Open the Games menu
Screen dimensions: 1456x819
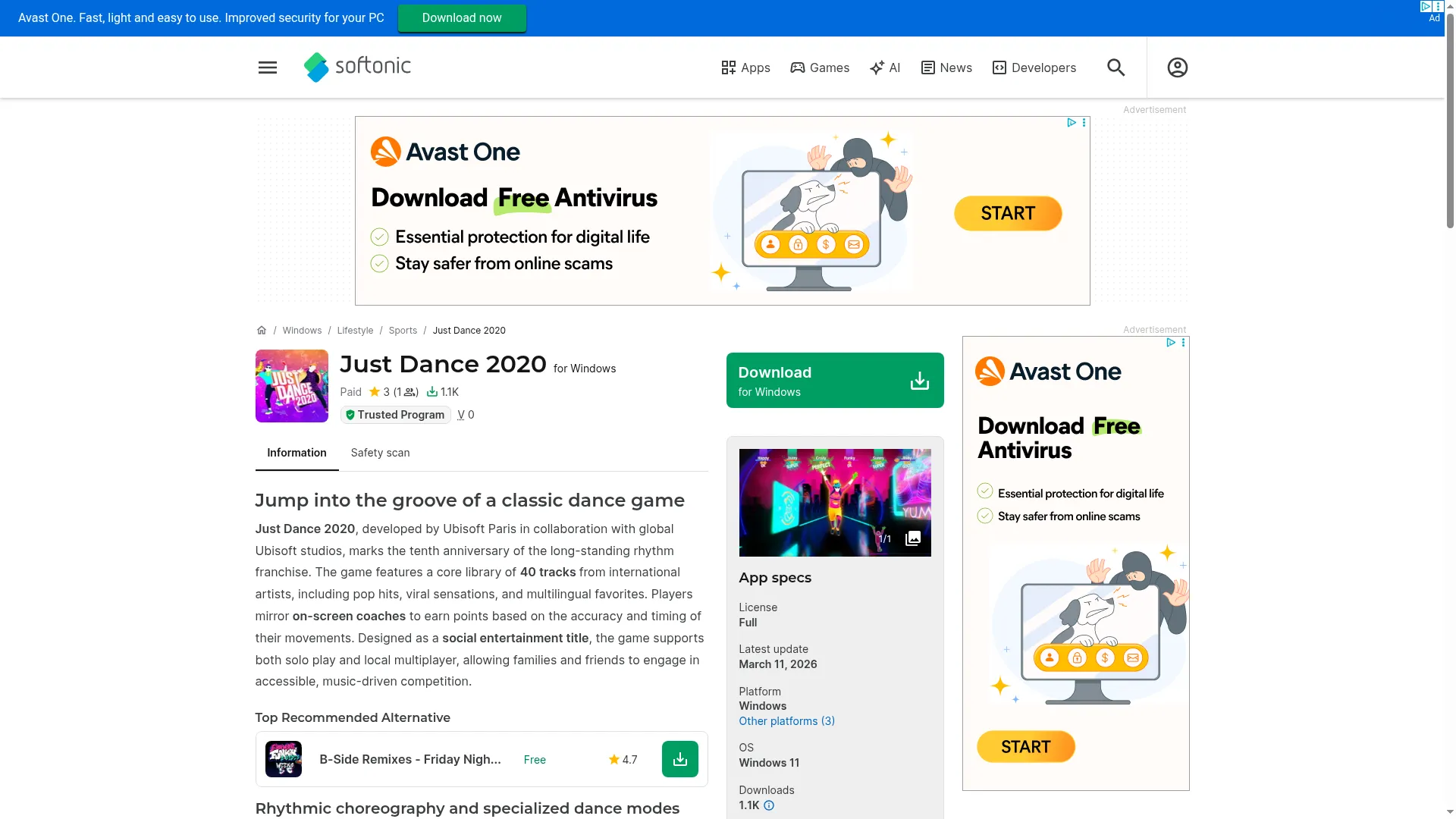pyautogui.click(x=820, y=67)
